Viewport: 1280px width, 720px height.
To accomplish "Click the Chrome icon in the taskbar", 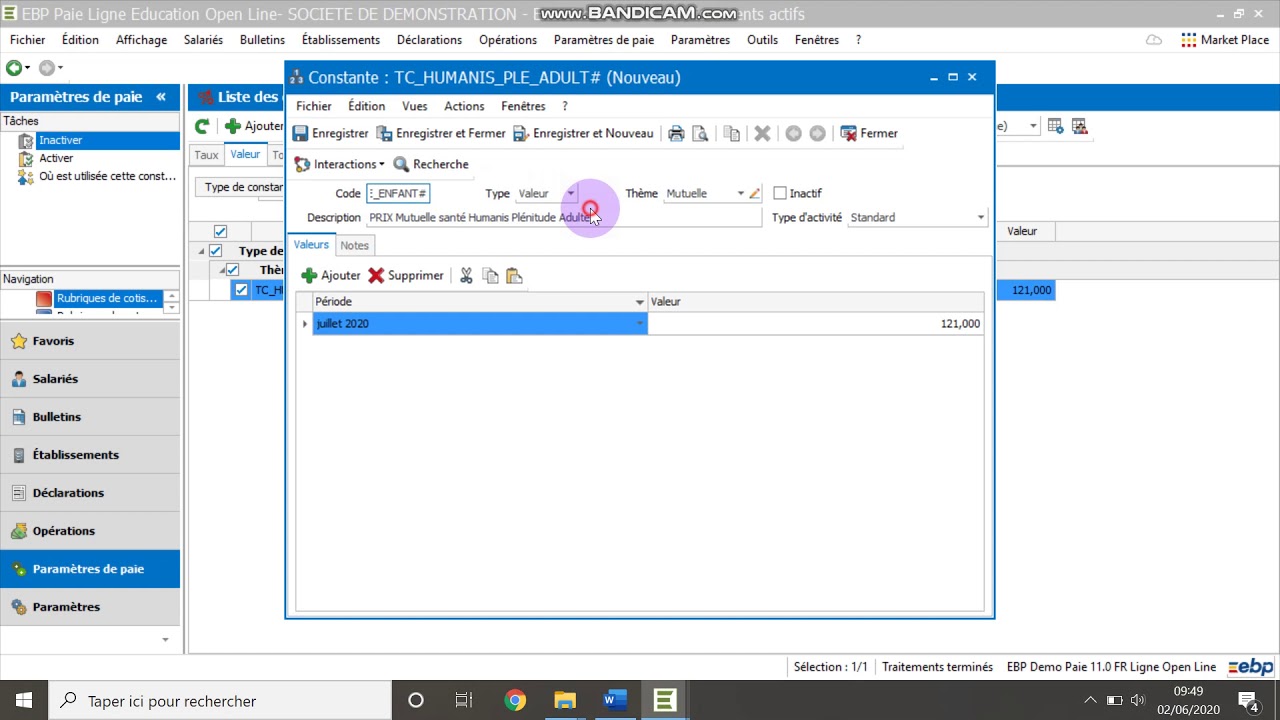I will point(515,700).
